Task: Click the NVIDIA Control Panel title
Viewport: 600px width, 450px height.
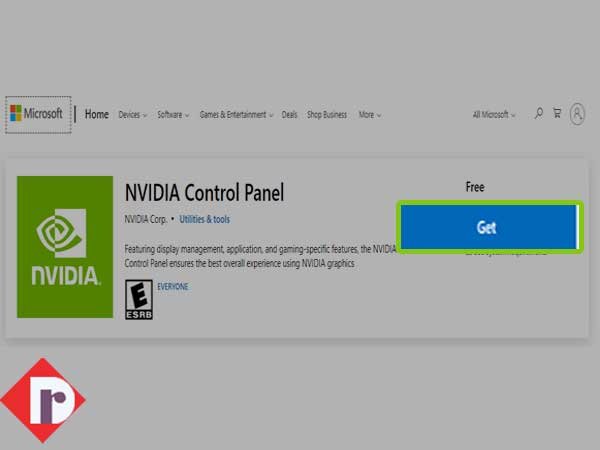Action: [204, 192]
